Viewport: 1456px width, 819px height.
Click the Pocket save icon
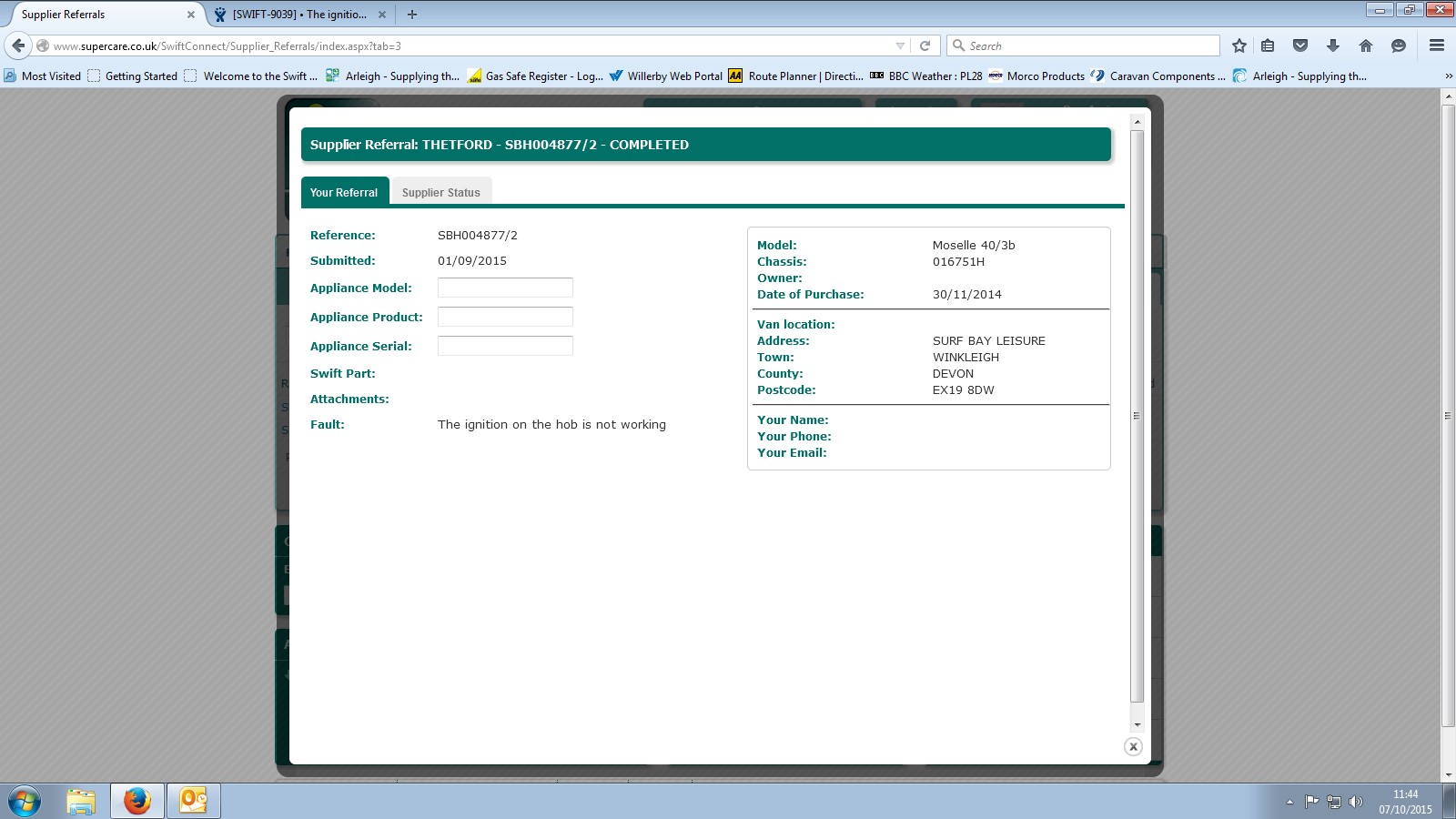[x=1300, y=45]
